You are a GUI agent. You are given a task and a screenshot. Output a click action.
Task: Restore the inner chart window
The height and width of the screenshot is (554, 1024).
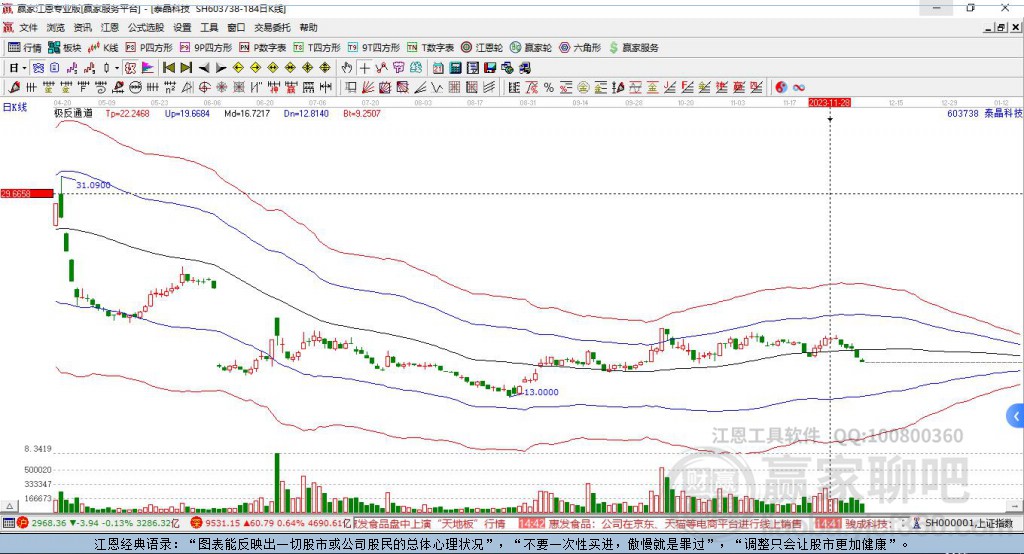pos(1002,27)
